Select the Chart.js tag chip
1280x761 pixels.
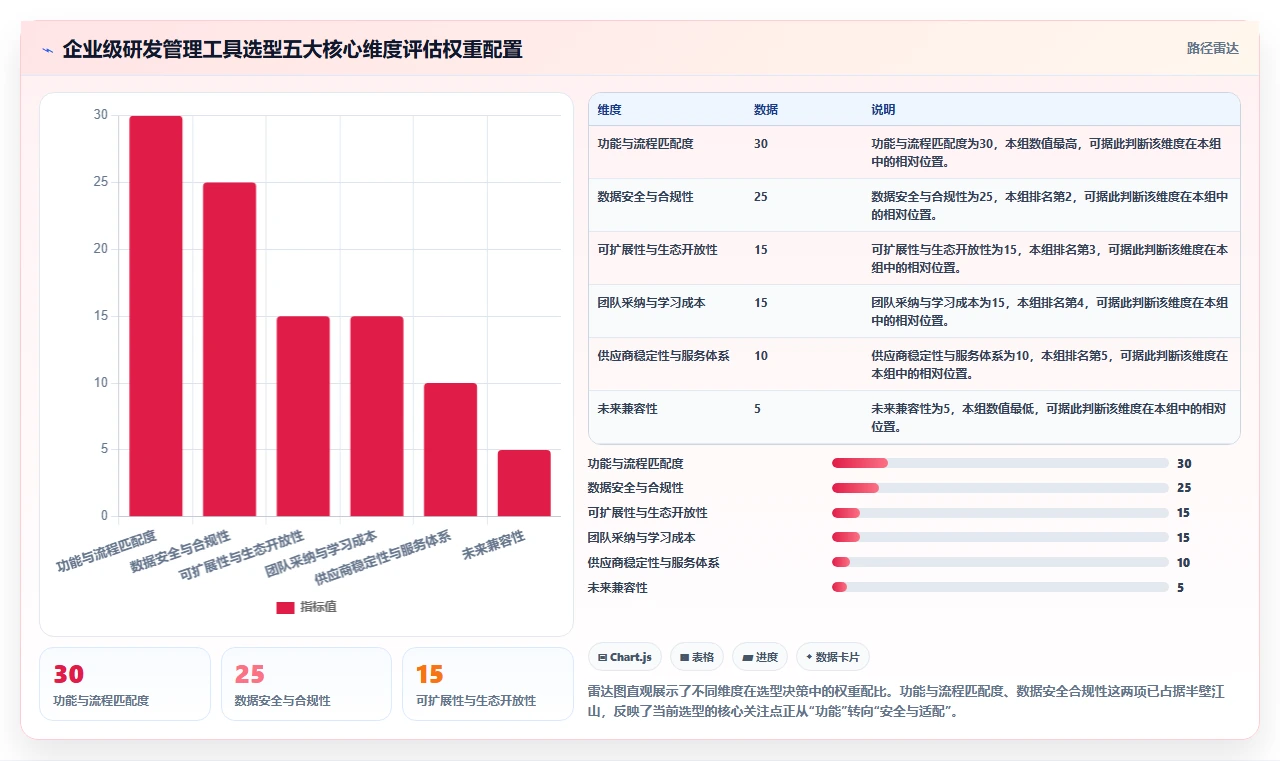pyautogui.click(x=625, y=657)
